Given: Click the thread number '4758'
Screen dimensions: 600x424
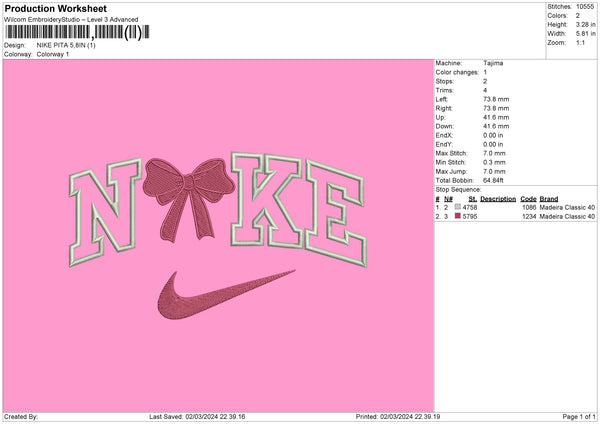Looking at the screenshot, I should coord(470,207).
